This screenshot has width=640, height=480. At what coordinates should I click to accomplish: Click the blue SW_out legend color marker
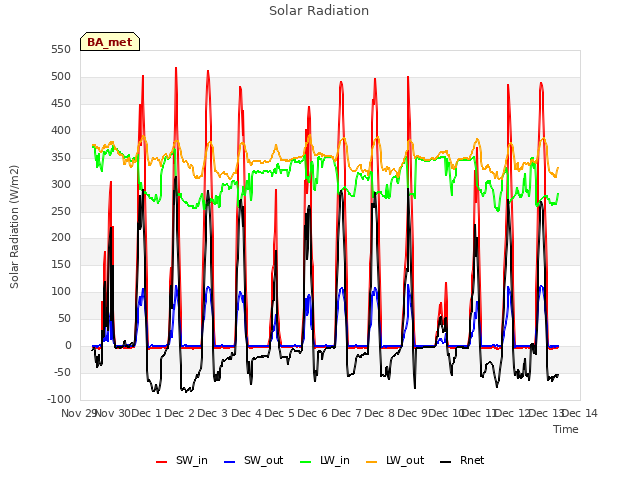230,462
